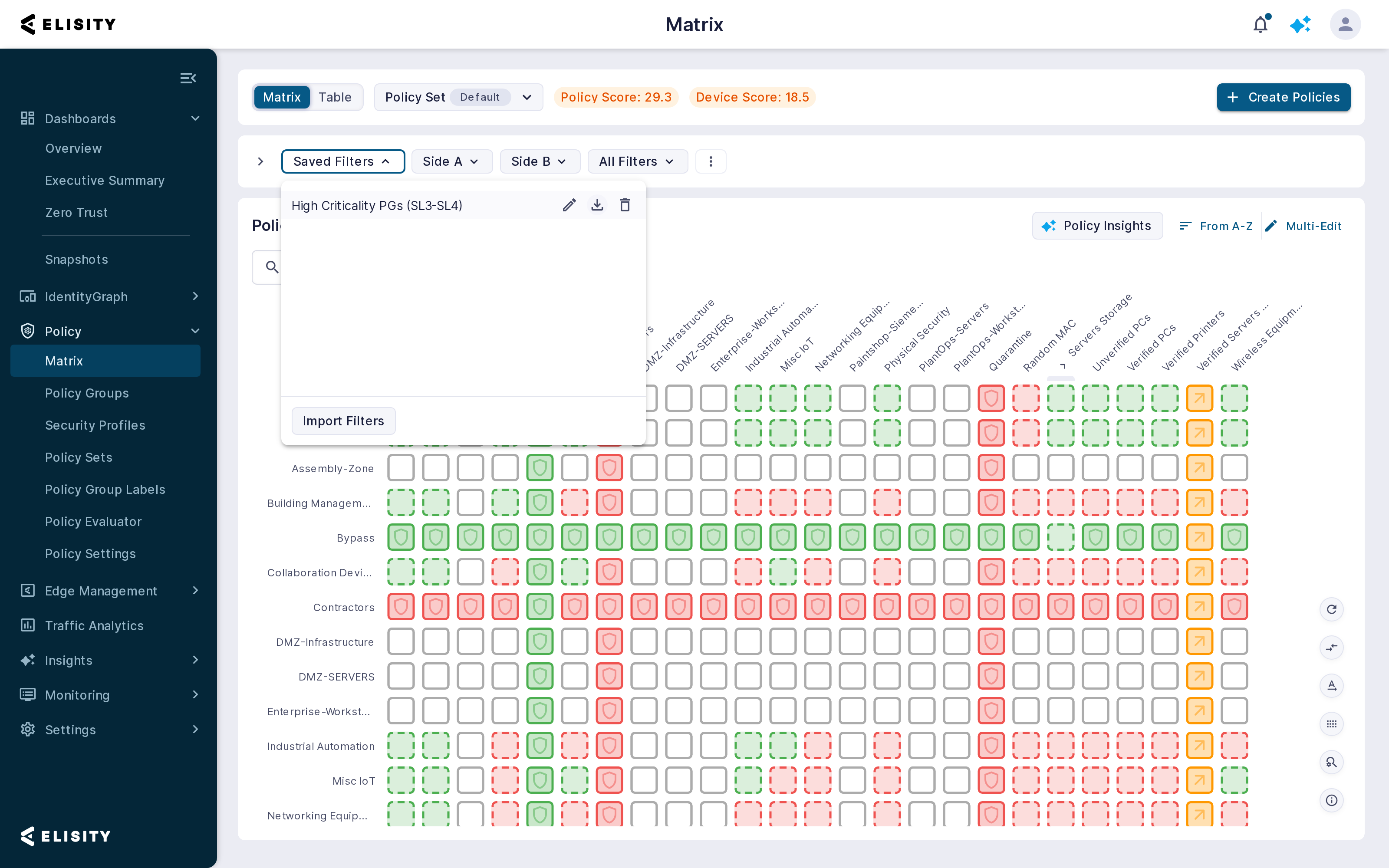Toggle Multi-Edit mode
This screenshot has width=1389, height=868.
(x=1303, y=226)
